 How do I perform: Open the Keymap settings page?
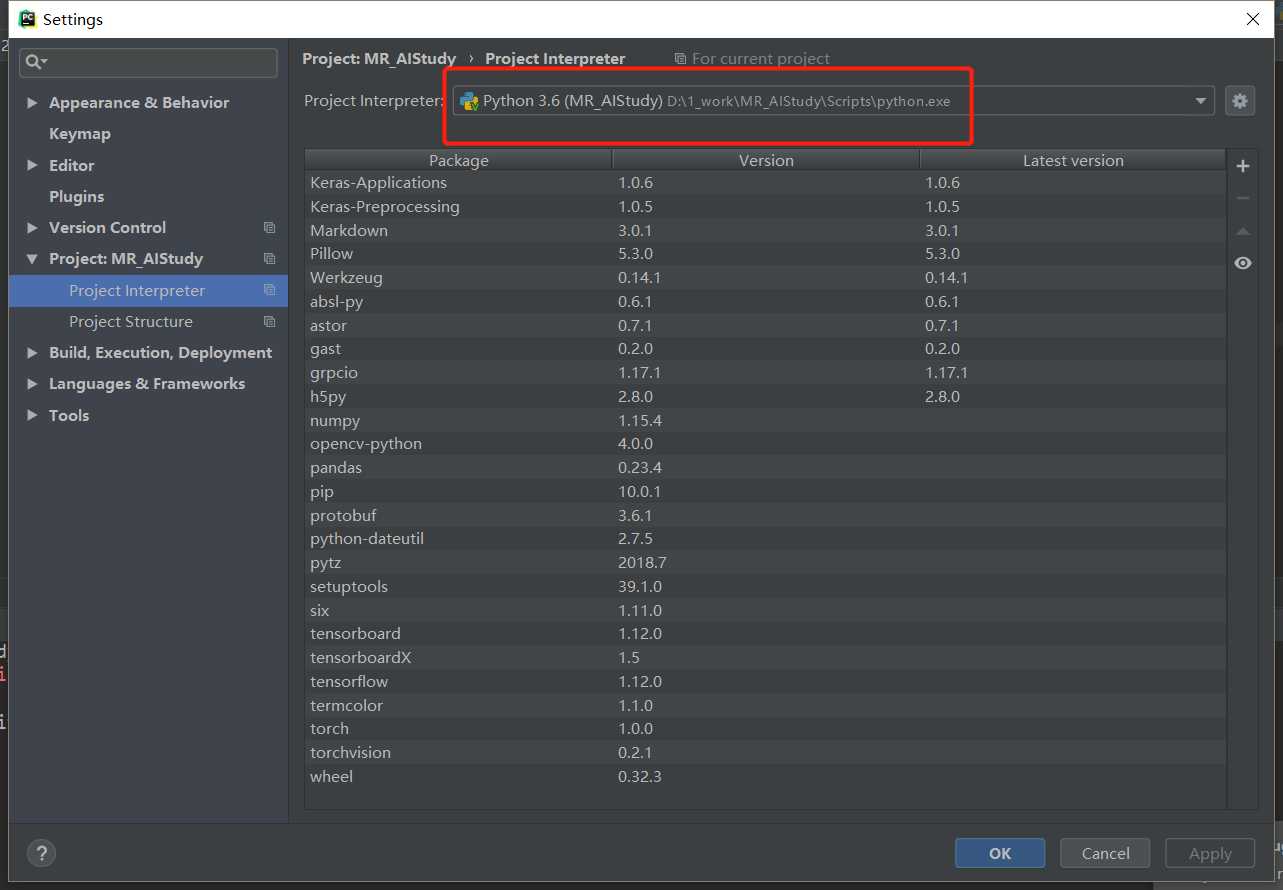(80, 134)
